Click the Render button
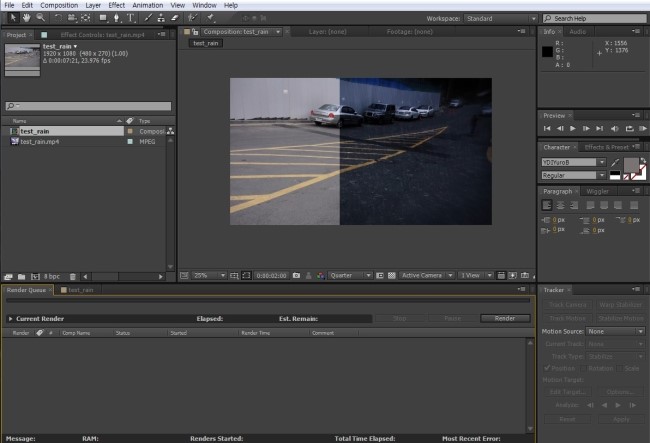650x443 pixels. click(505, 318)
